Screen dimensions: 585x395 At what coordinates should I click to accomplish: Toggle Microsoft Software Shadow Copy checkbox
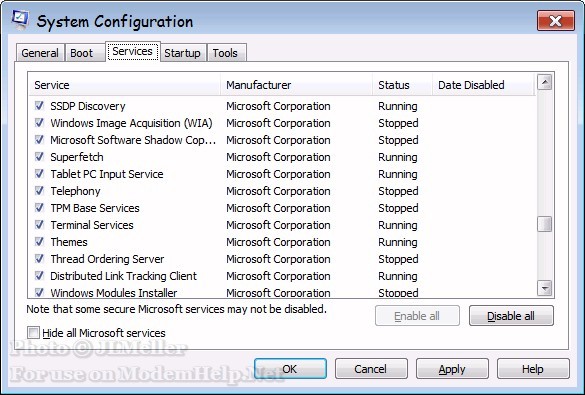click(39, 139)
